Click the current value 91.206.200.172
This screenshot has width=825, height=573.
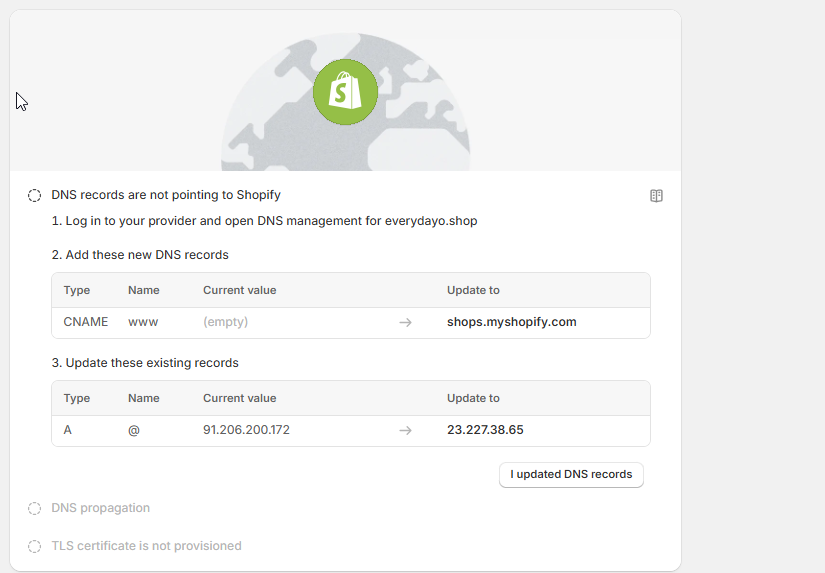tap(246, 430)
